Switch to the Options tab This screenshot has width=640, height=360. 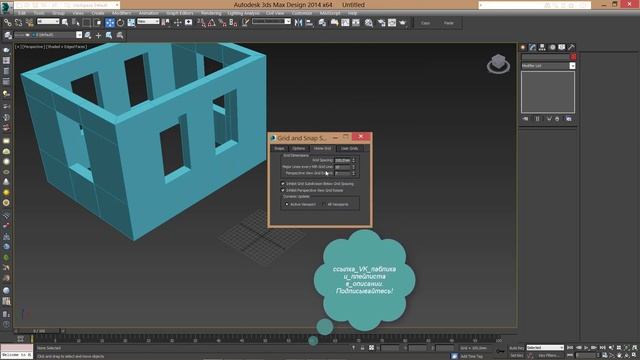click(298, 149)
